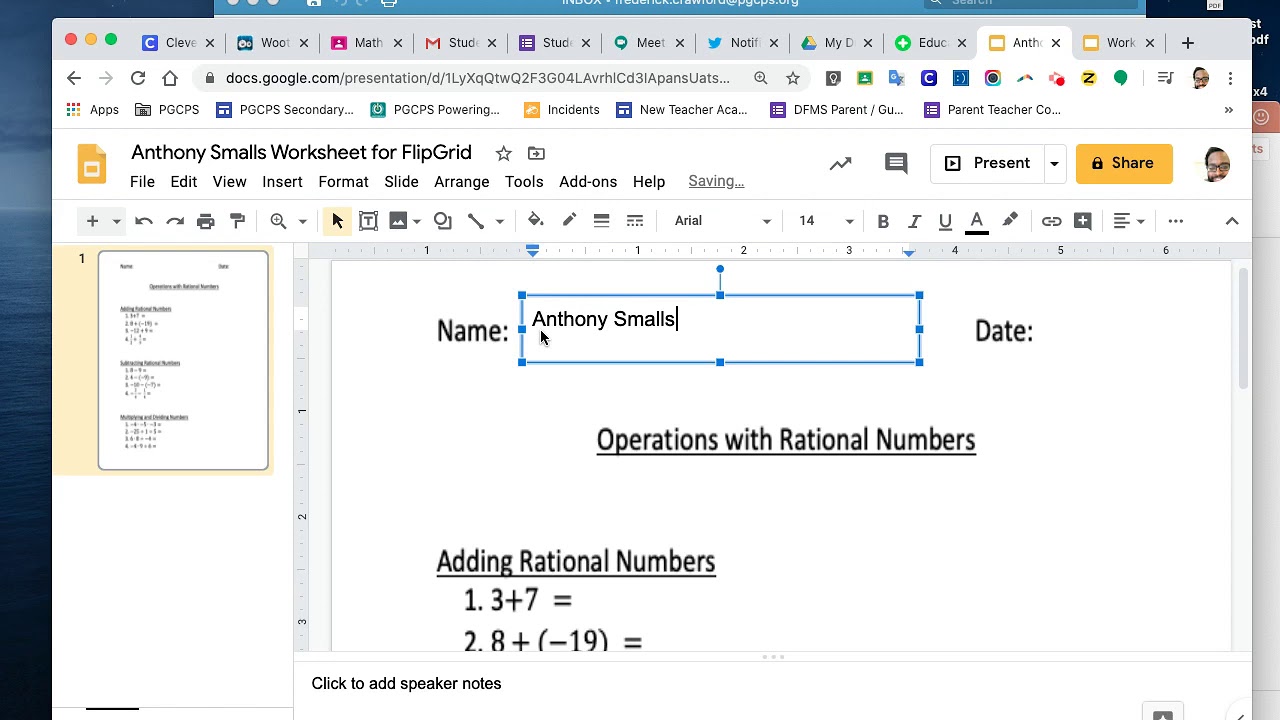Select the text box tool
This screenshot has width=1280, height=720.
(368, 221)
